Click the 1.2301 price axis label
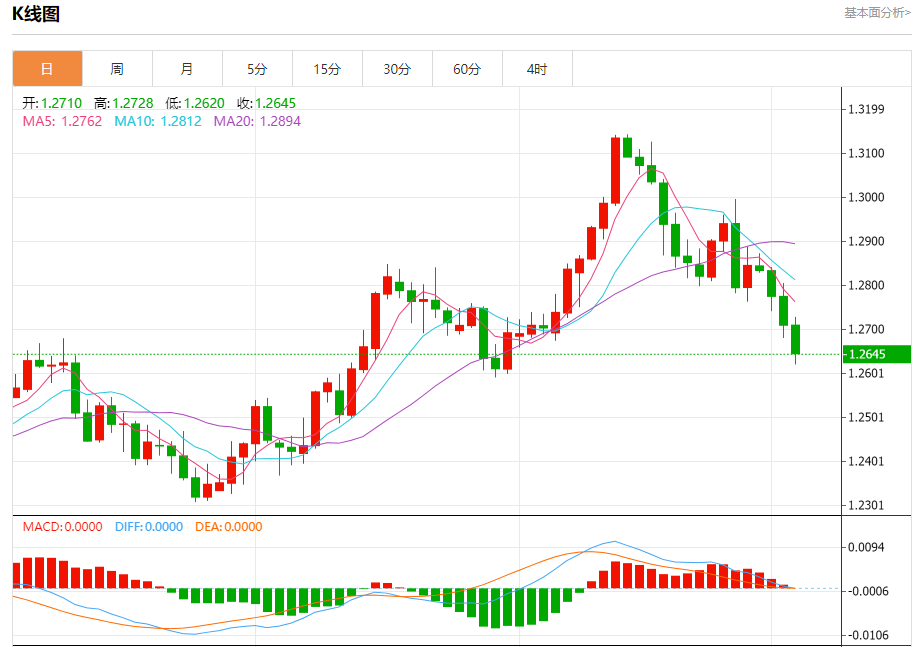Image resolution: width=920 pixels, height=647 pixels. pos(866,505)
